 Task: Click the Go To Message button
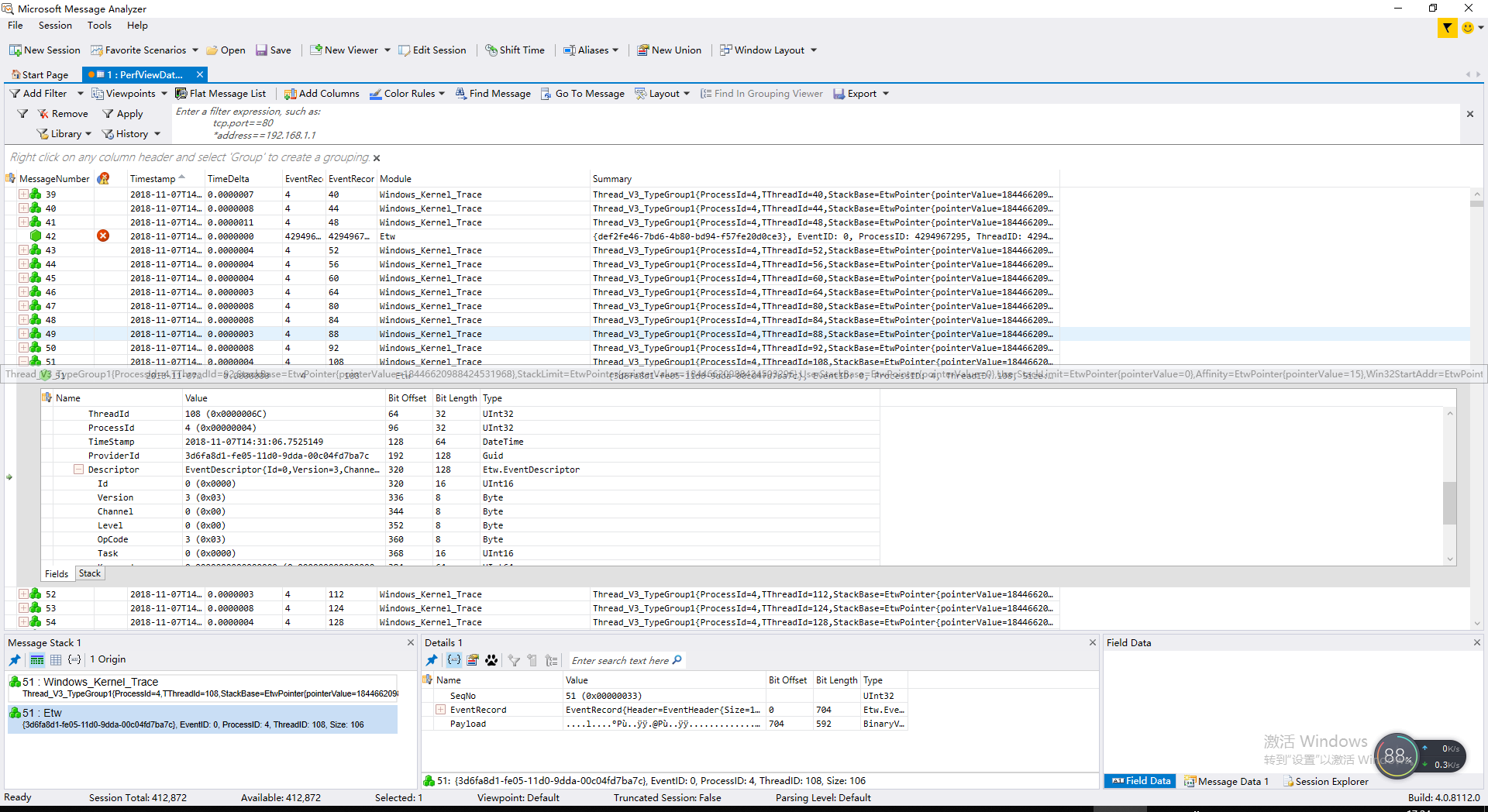click(x=583, y=94)
